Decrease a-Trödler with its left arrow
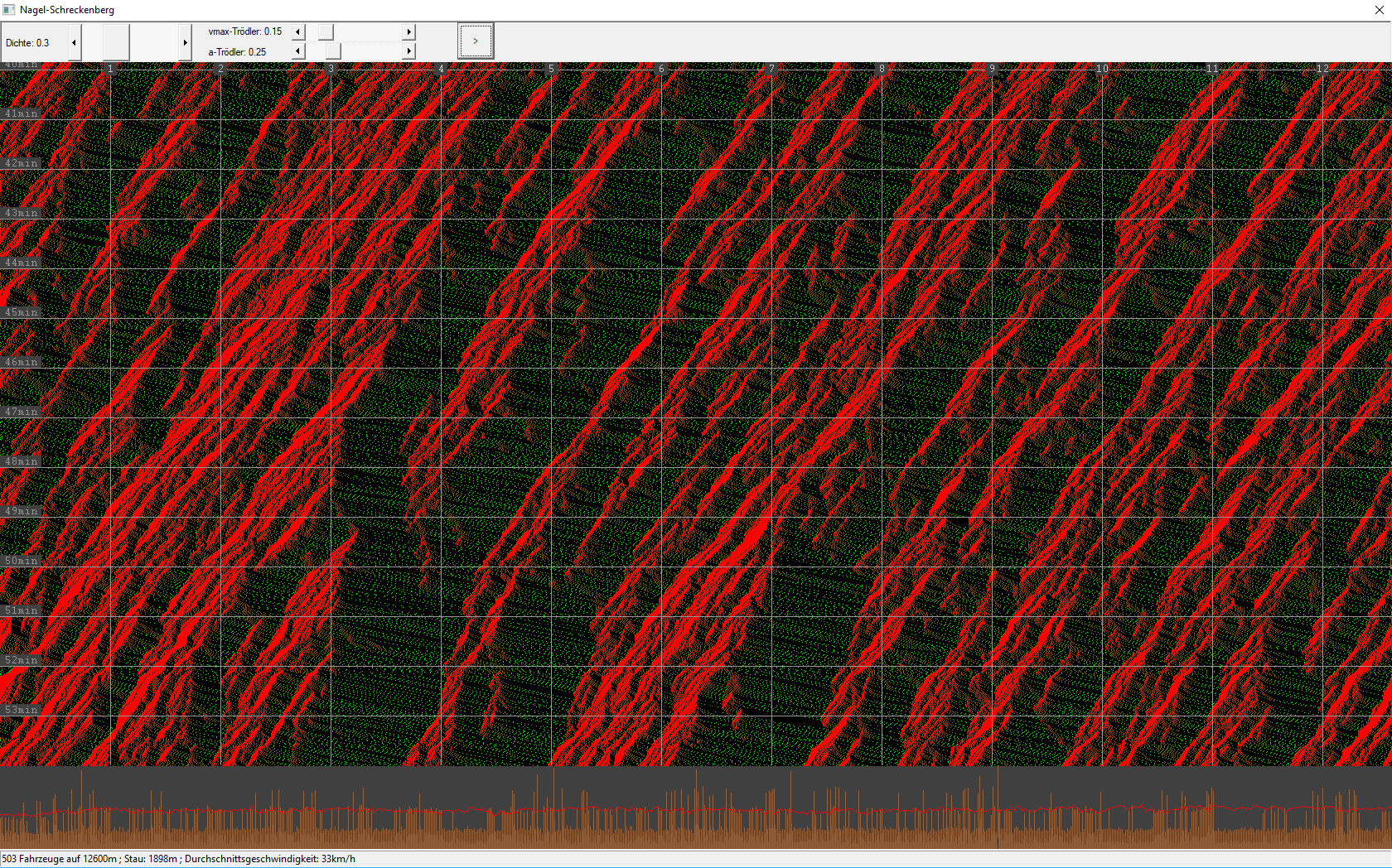 [298, 51]
